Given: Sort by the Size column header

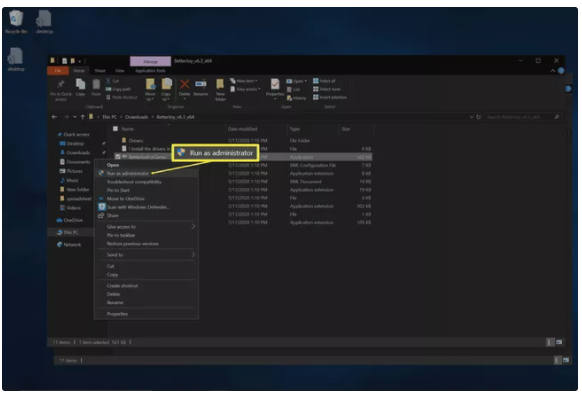Looking at the screenshot, I should (x=346, y=129).
